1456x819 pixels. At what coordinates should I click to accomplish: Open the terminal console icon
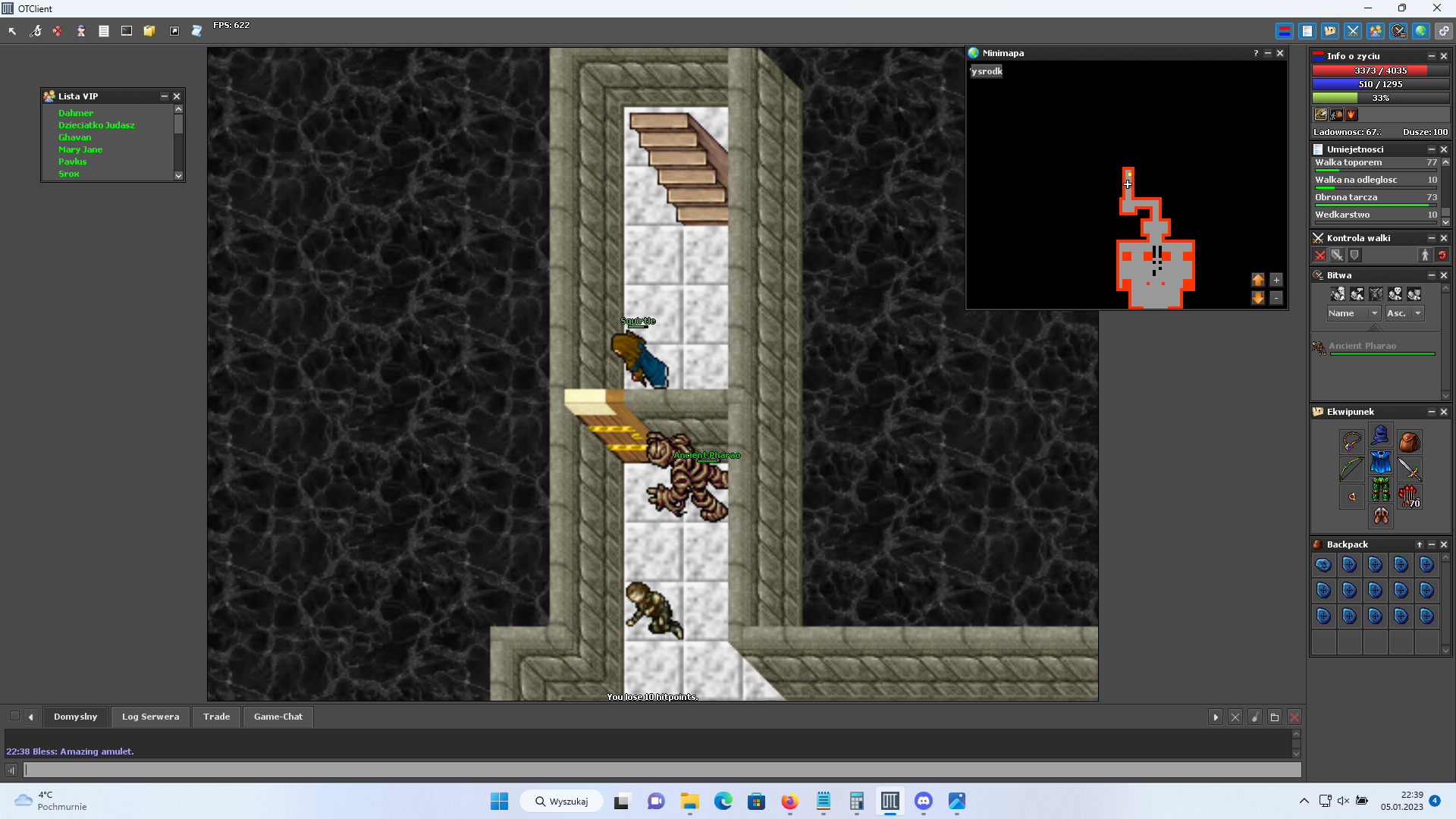tap(127, 31)
